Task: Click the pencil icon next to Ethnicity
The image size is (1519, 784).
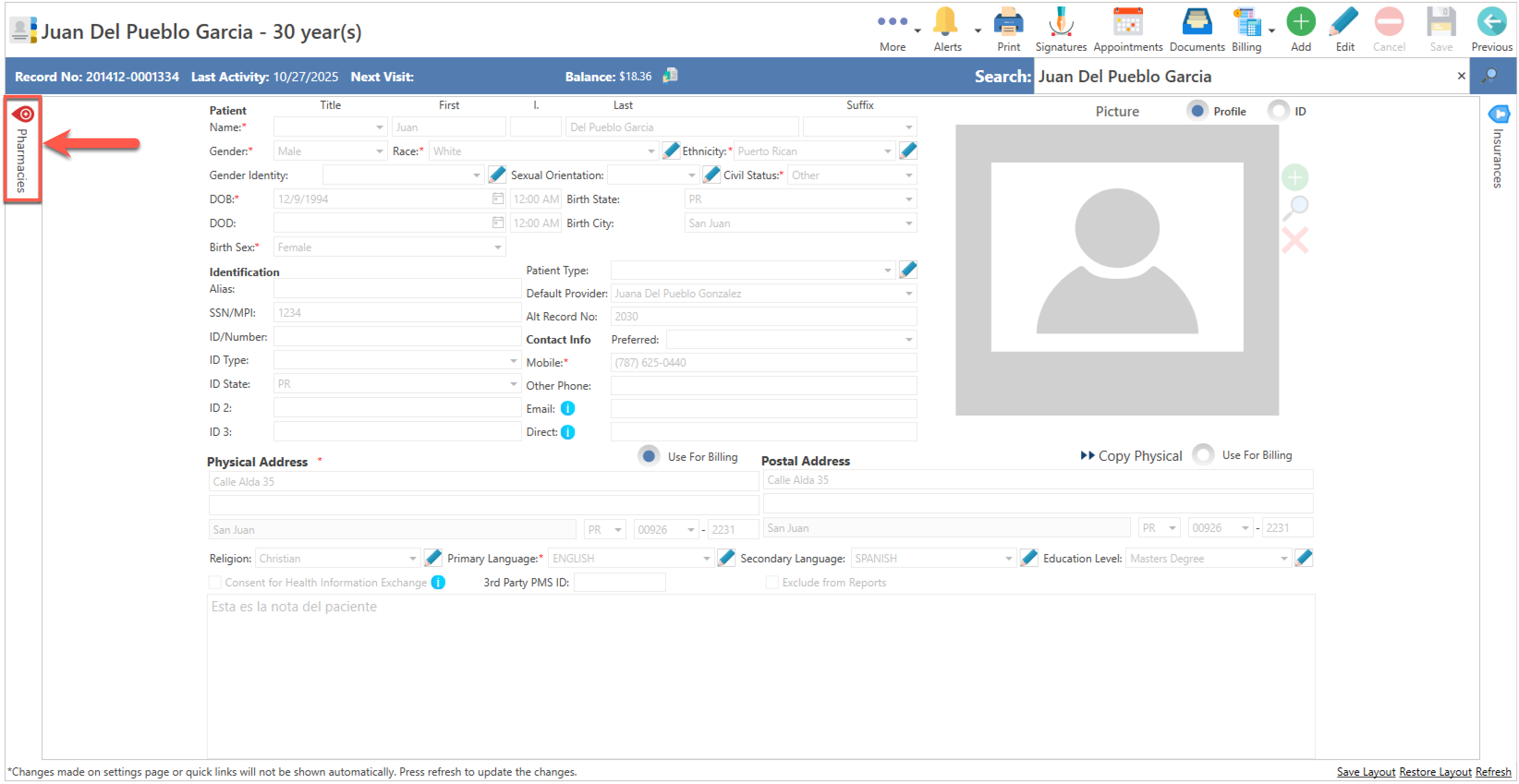Action: pos(908,151)
